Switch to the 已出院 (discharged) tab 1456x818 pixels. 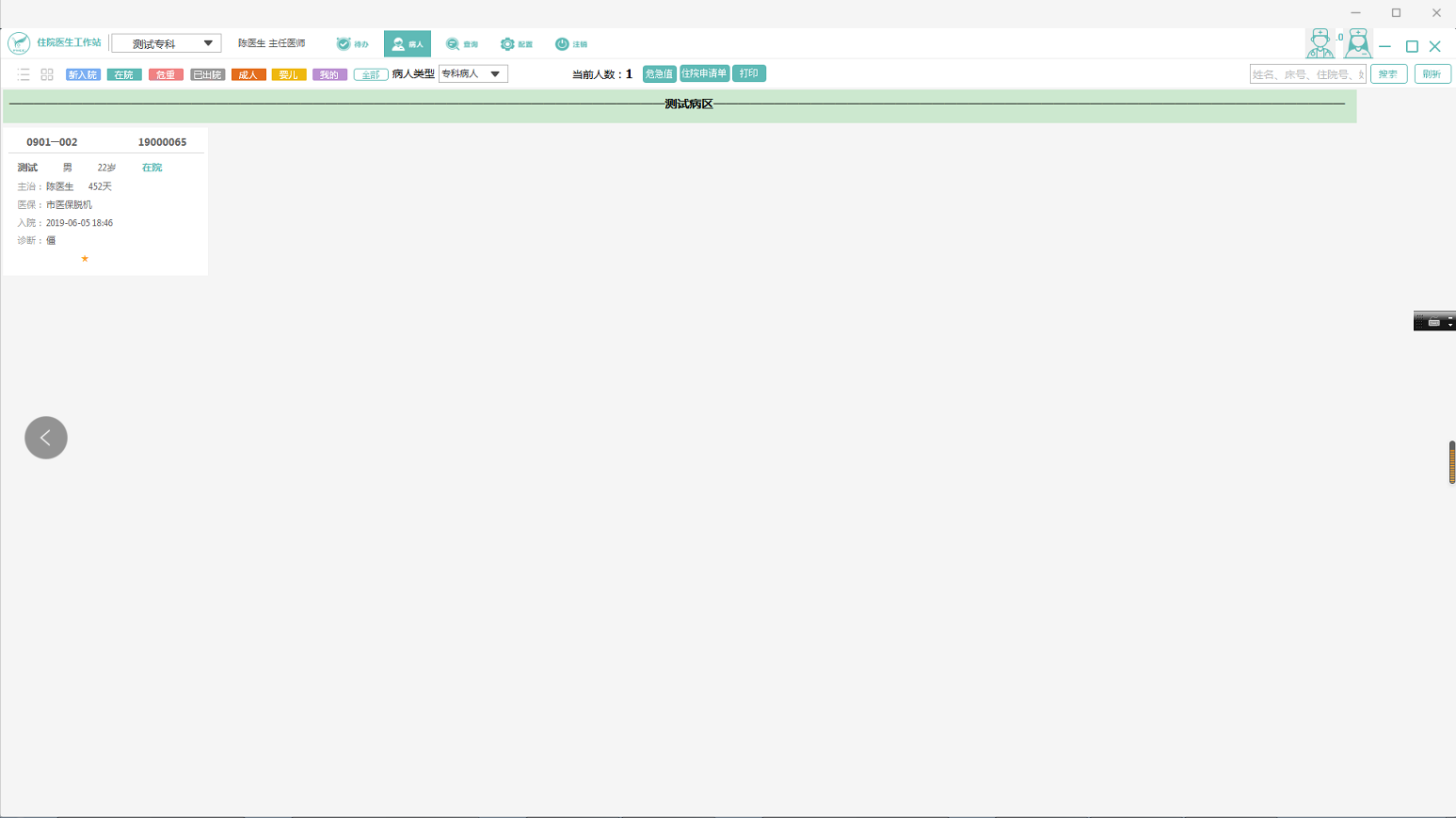click(x=207, y=73)
